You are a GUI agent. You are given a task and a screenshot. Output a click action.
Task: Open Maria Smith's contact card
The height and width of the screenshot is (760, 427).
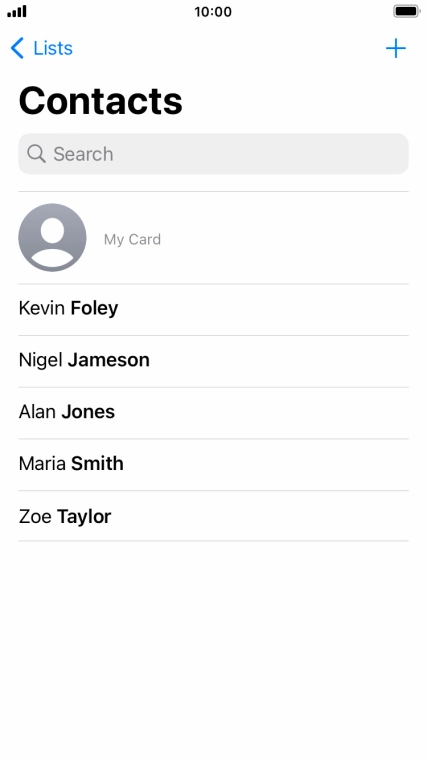click(213, 464)
